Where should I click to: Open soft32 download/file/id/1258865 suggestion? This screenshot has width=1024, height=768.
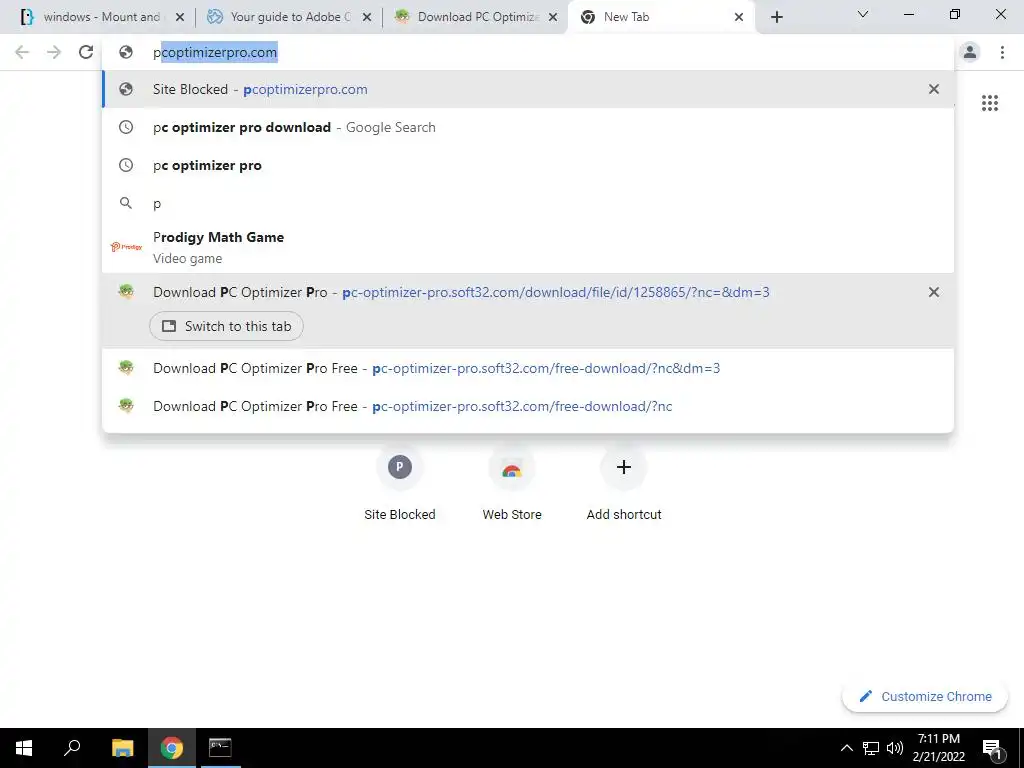click(528, 293)
